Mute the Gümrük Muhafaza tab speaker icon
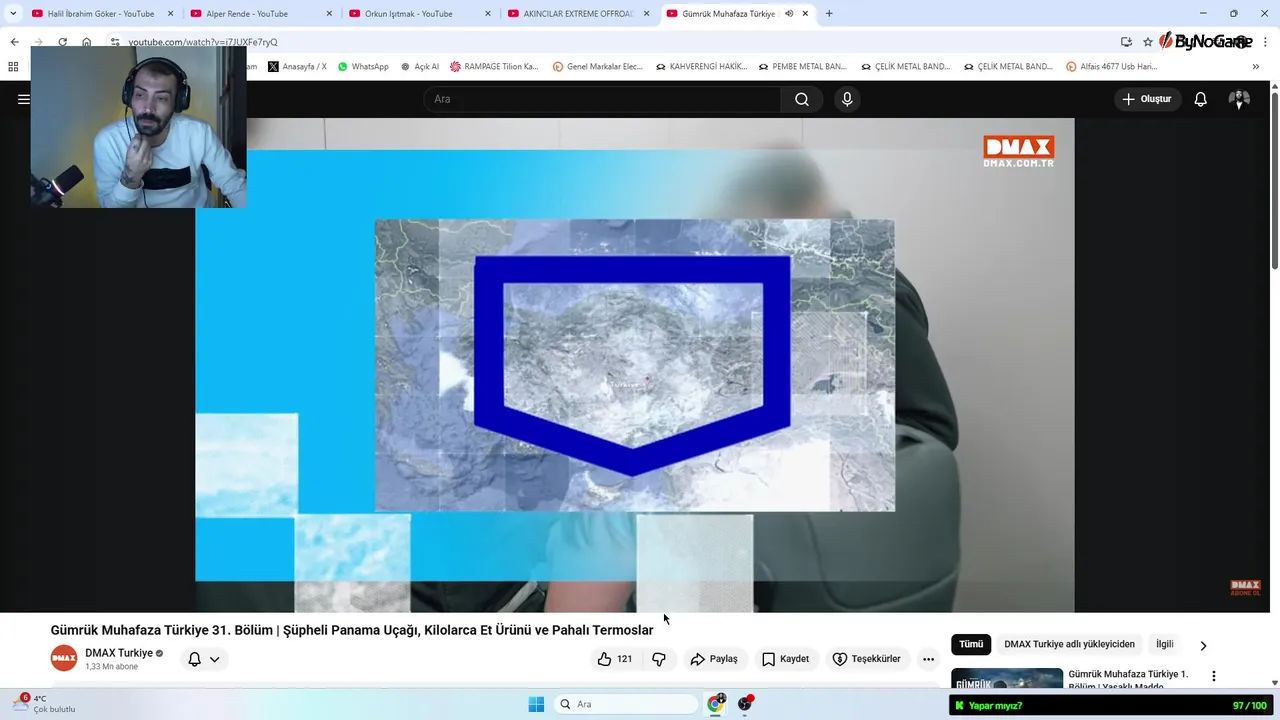Screen dimensions: 1280x720 [789, 14]
